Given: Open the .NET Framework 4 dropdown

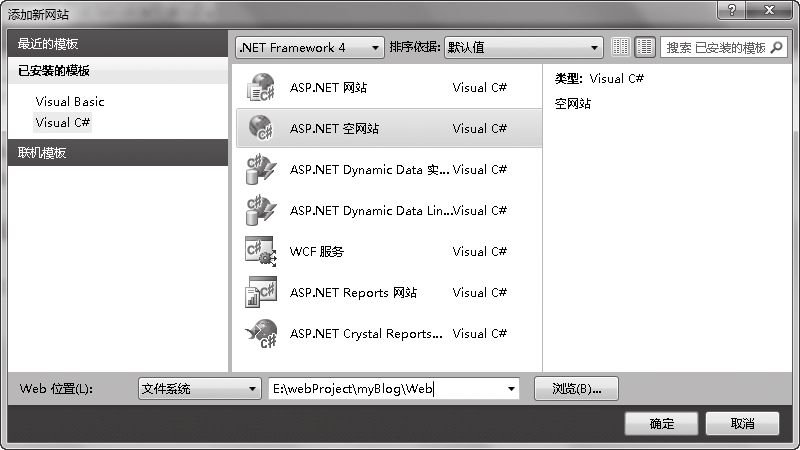Looking at the screenshot, I should [310, 48].
